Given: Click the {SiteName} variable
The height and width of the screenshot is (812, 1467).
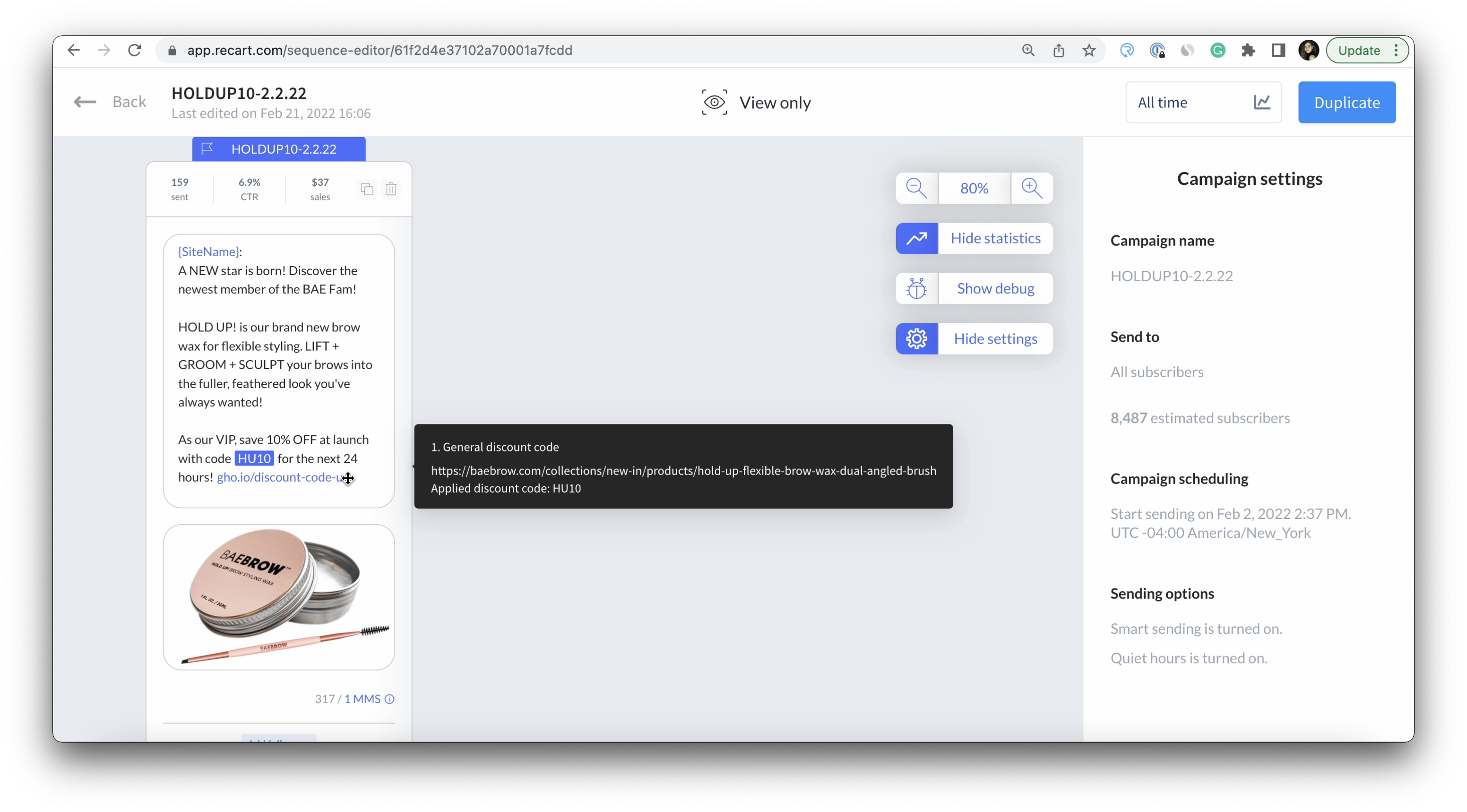Looking at the screenshot, I should (209, 251).
